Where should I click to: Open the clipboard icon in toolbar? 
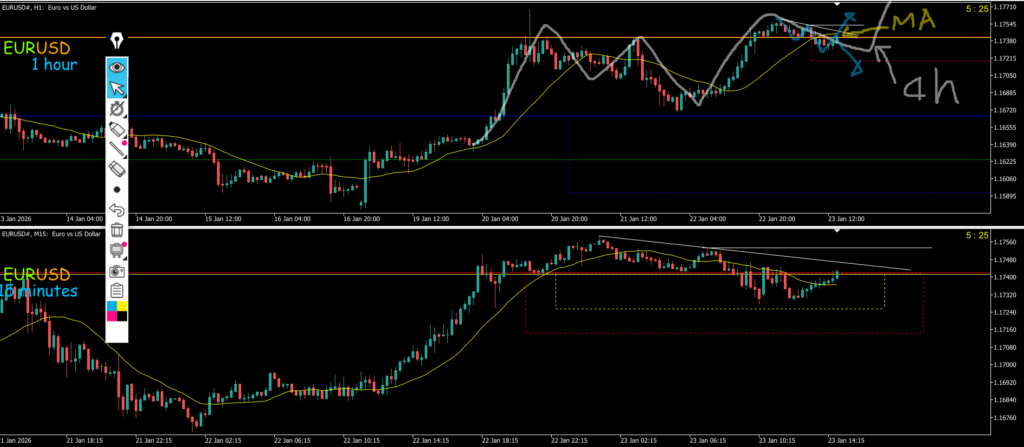tap(117, 291)
